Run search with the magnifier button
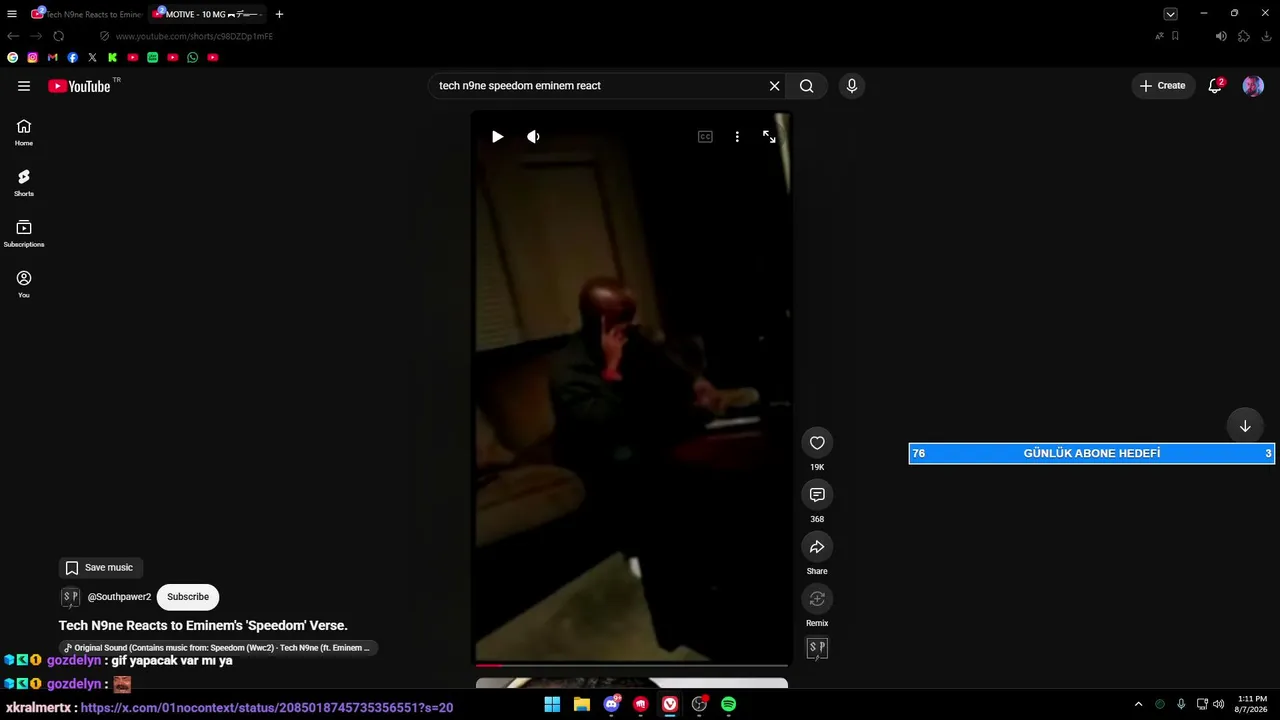This screenshot has height=720, width=1280. click(x=806, y=86)
